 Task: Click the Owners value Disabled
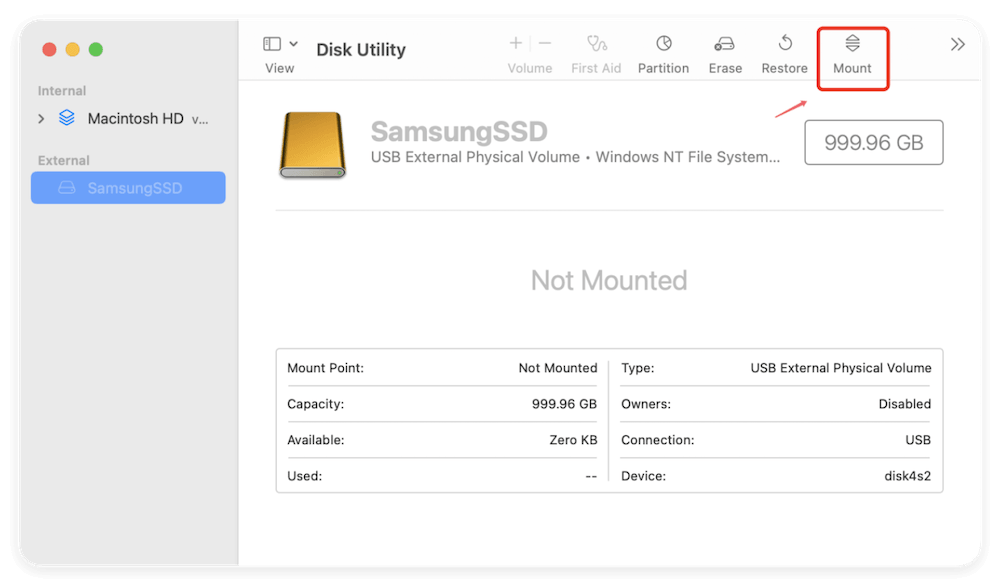click(904, 404)
